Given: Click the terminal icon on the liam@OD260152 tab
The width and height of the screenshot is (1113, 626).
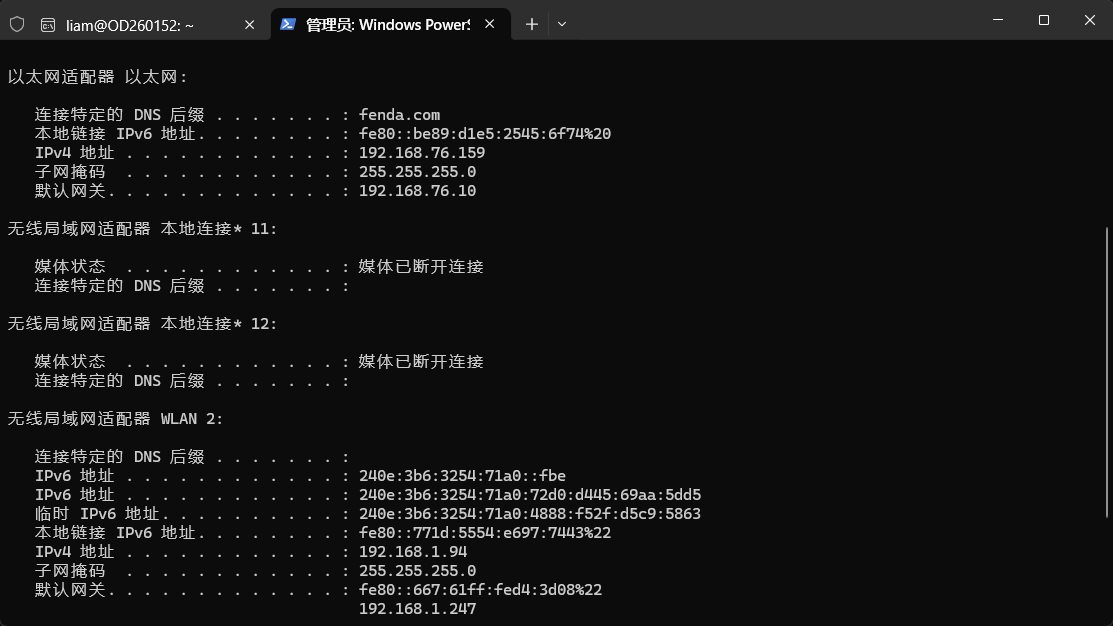Looking at the screenshot, I should click(48, 26).
